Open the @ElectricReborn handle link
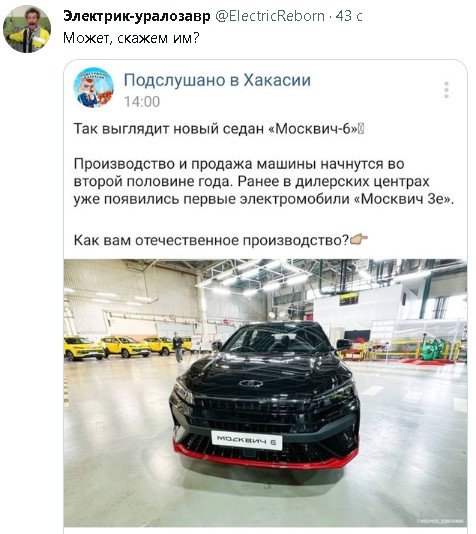476x534 pixels. point(270,16)
